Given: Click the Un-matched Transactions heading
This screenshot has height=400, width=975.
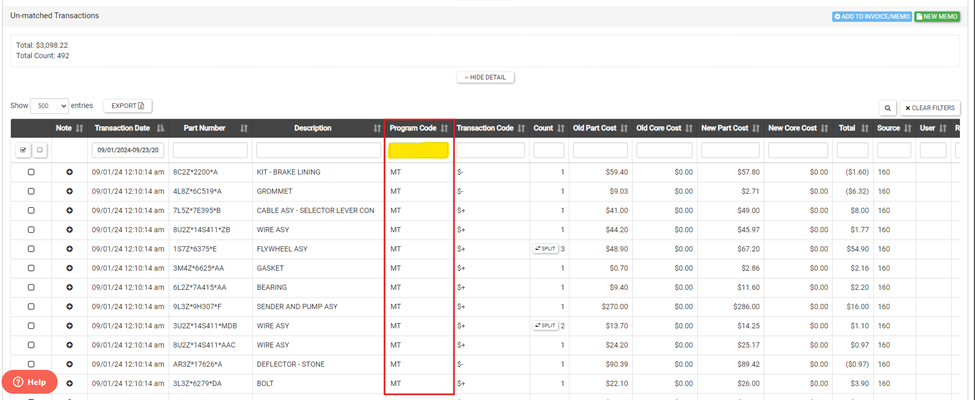Looking at the screenshot, I should (55, 15).
